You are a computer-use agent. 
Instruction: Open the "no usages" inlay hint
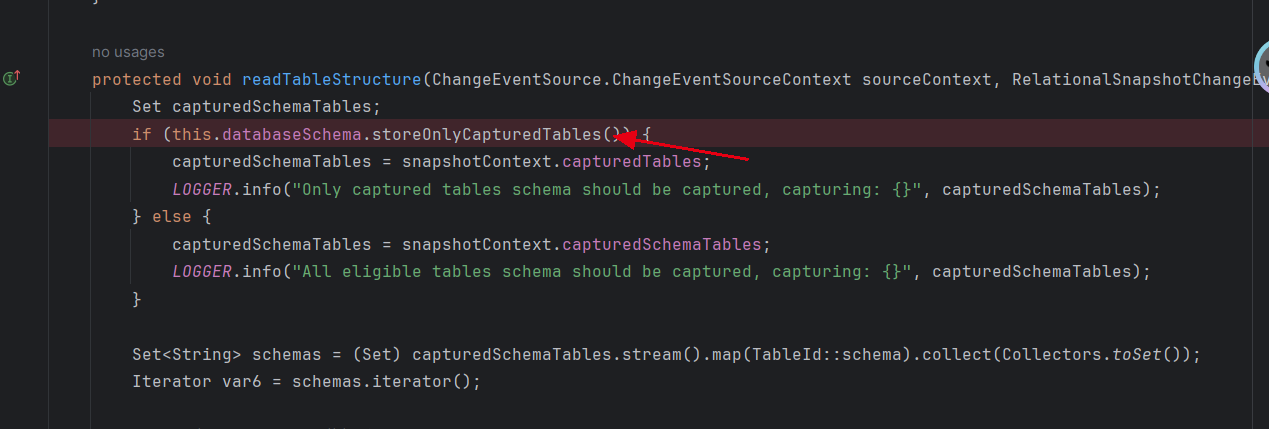pyautogui.click(x=128, y=52)
